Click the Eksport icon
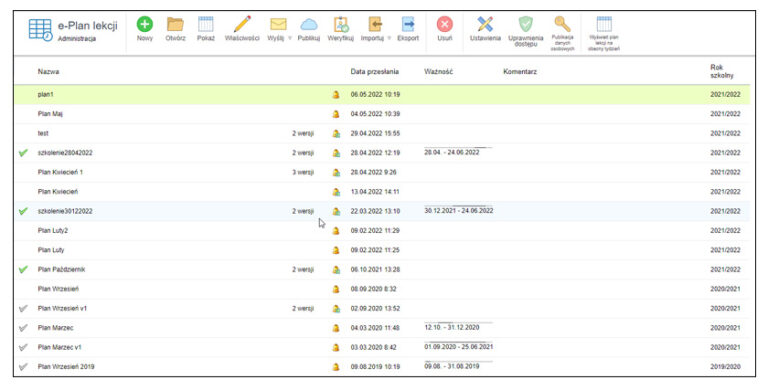 [x=408, y=24]
